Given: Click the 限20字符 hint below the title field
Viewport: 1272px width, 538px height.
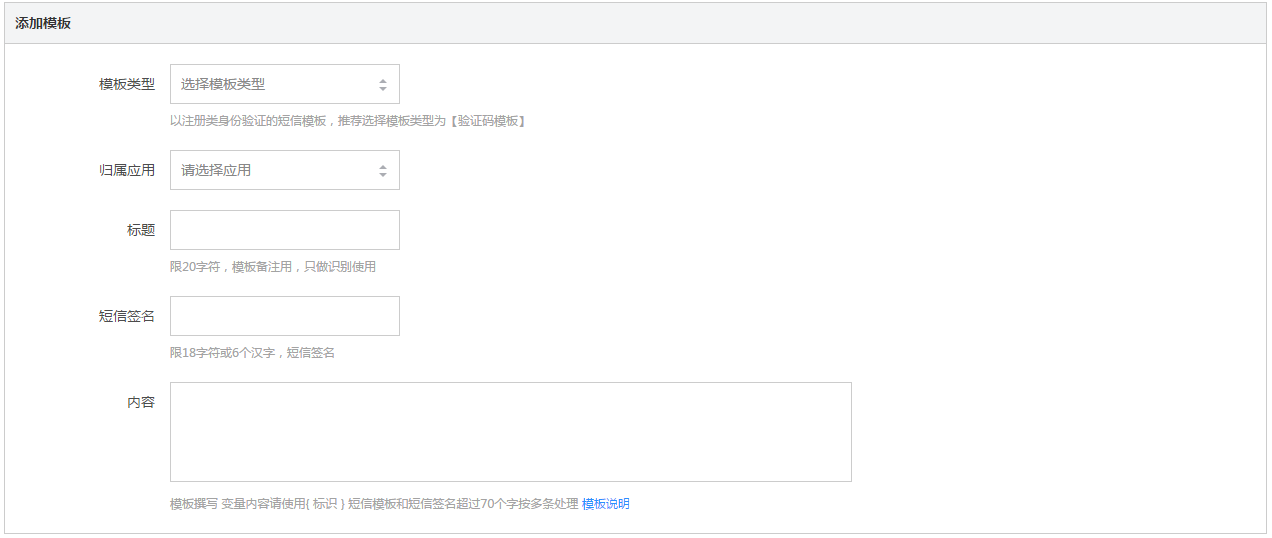Looking at the screenshot, I should click(x=273, y=267).
